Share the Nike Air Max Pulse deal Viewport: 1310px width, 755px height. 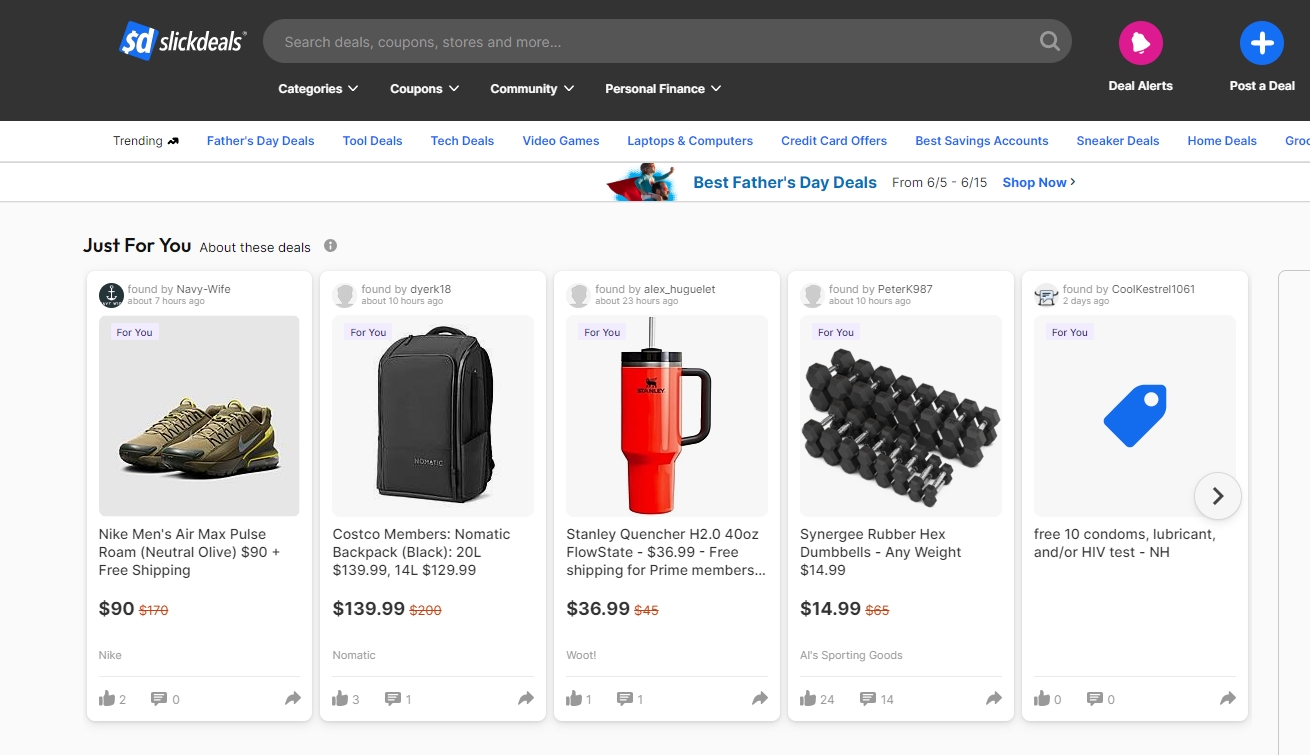pos(292,699)
